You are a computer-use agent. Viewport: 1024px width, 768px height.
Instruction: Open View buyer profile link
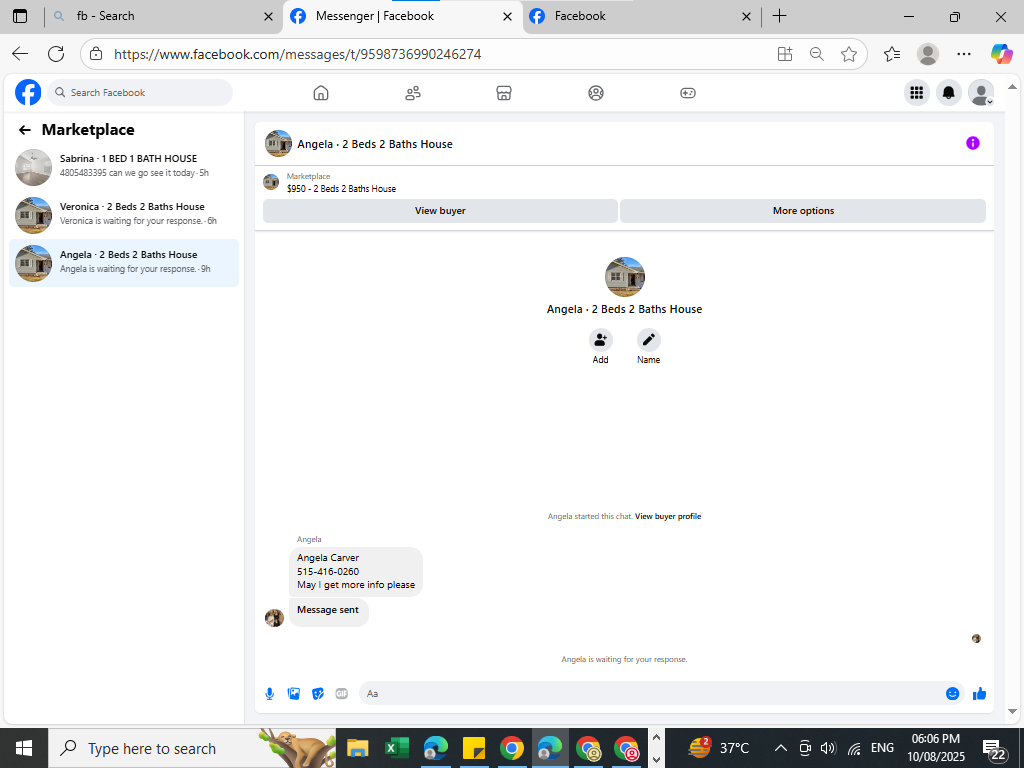click(667, 516)
